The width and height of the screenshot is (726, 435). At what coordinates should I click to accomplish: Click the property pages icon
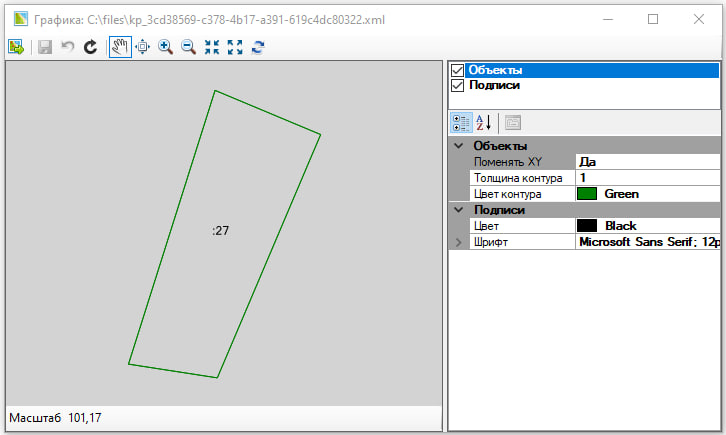click(x=513, y=123)
